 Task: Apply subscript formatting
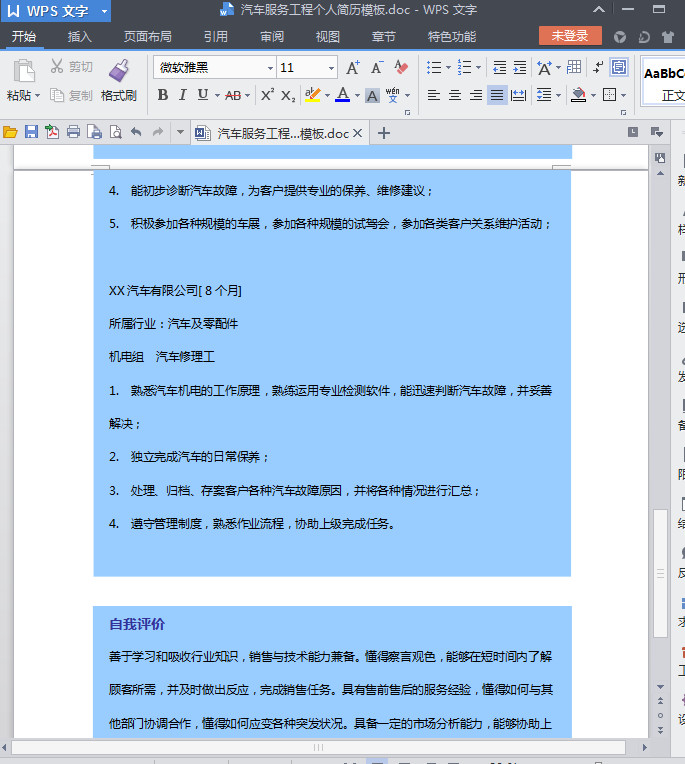[288, 96]
